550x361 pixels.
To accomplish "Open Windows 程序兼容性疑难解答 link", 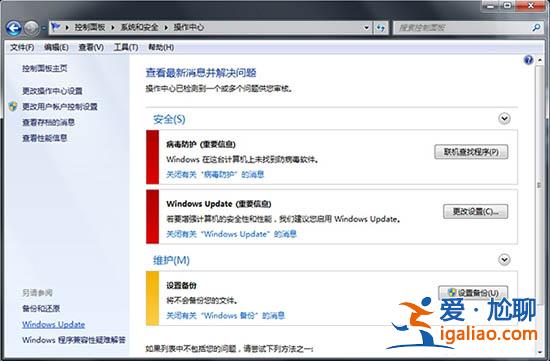I will click(74, 340).
